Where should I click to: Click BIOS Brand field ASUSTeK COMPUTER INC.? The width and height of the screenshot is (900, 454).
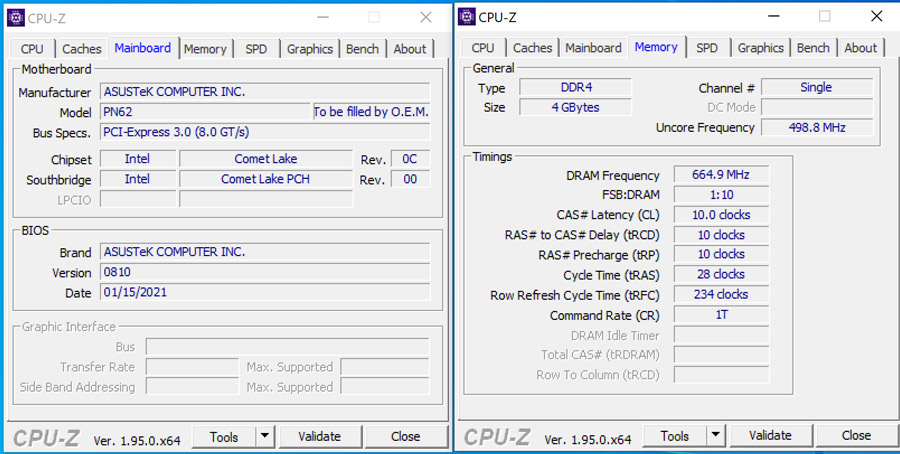265,252
